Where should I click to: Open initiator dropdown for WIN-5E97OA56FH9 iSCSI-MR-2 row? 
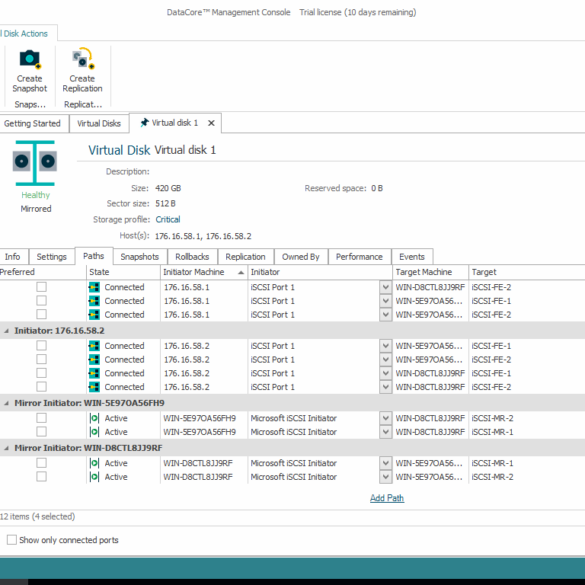tap(385, 418)
